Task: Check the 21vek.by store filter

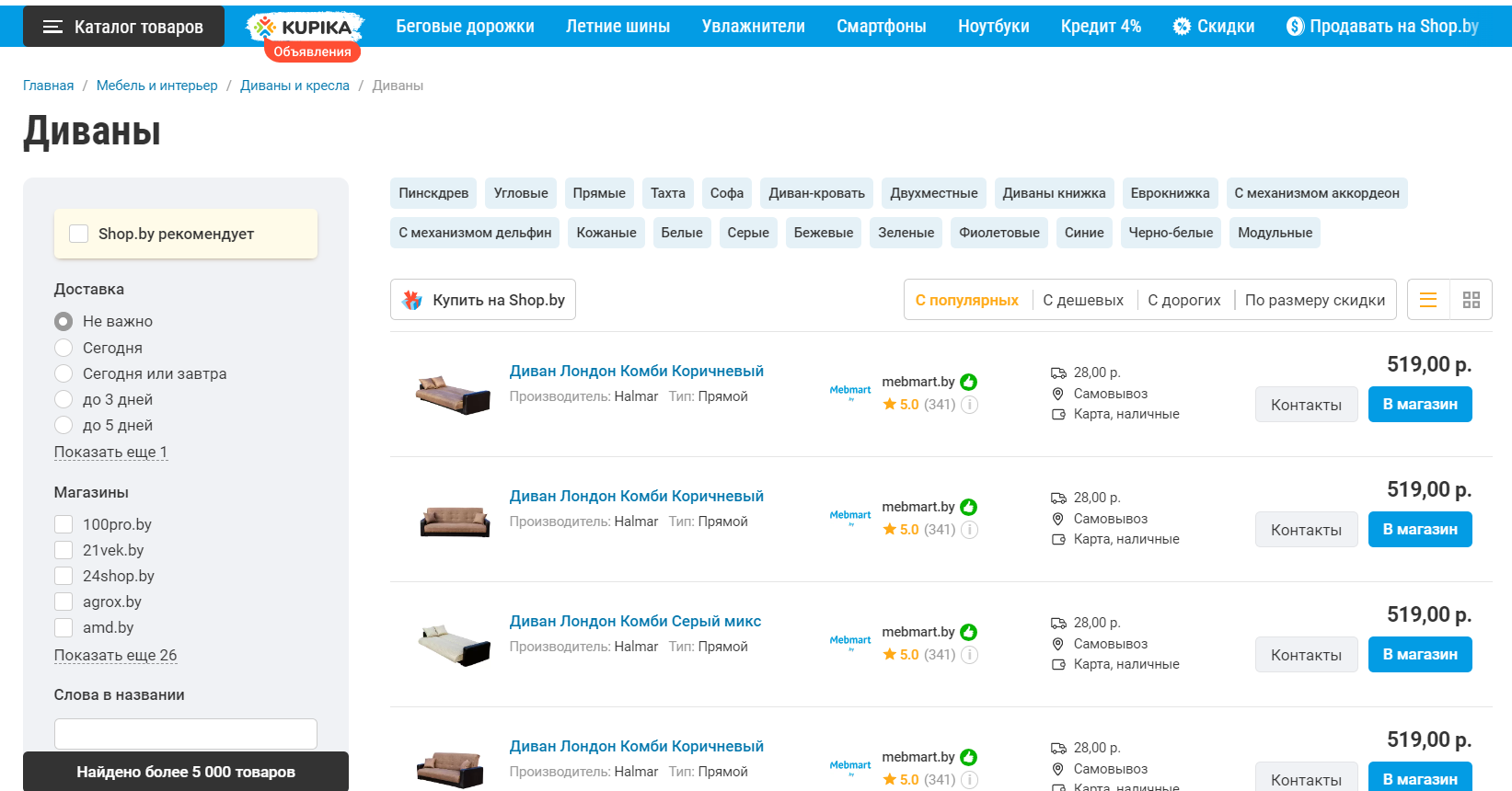Action: point(63,550)
